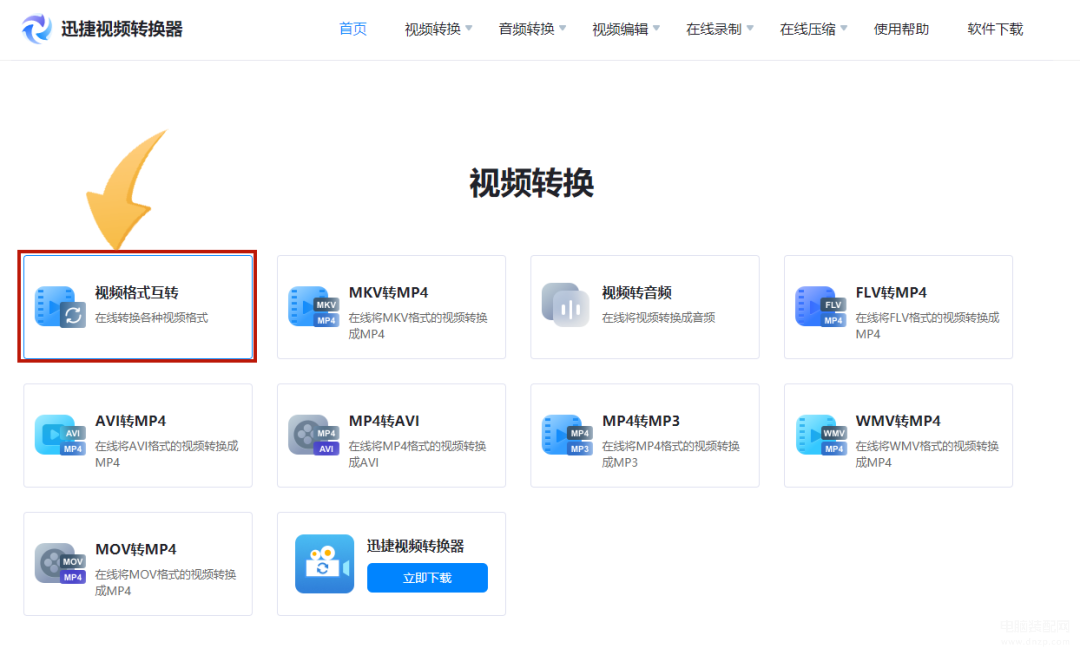Click the text 在线将MP4格式的视频转换成MP3
Screen dimensions: 1080x655
tap(671, 454)
